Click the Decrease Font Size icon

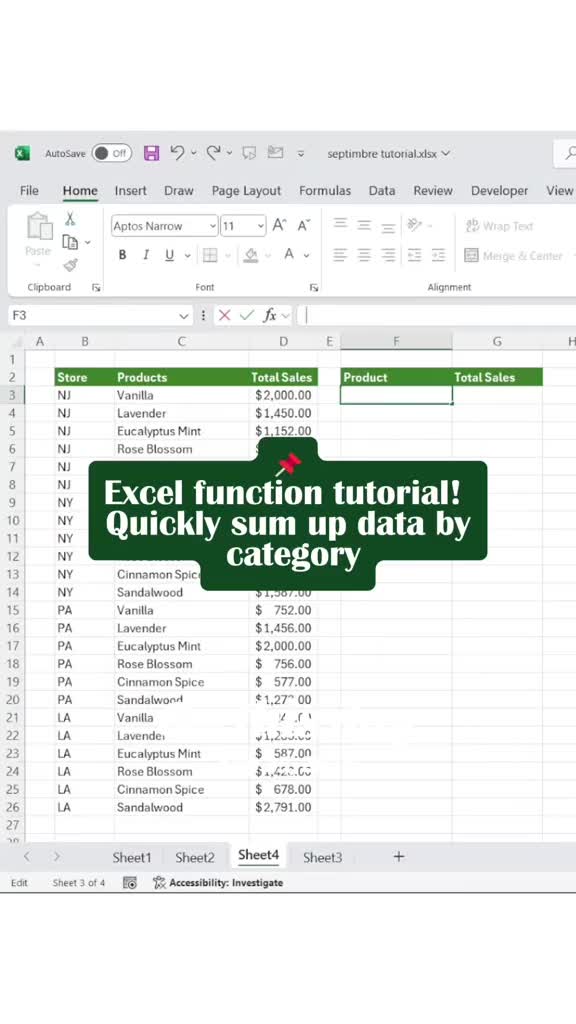[x=304, y=225]
